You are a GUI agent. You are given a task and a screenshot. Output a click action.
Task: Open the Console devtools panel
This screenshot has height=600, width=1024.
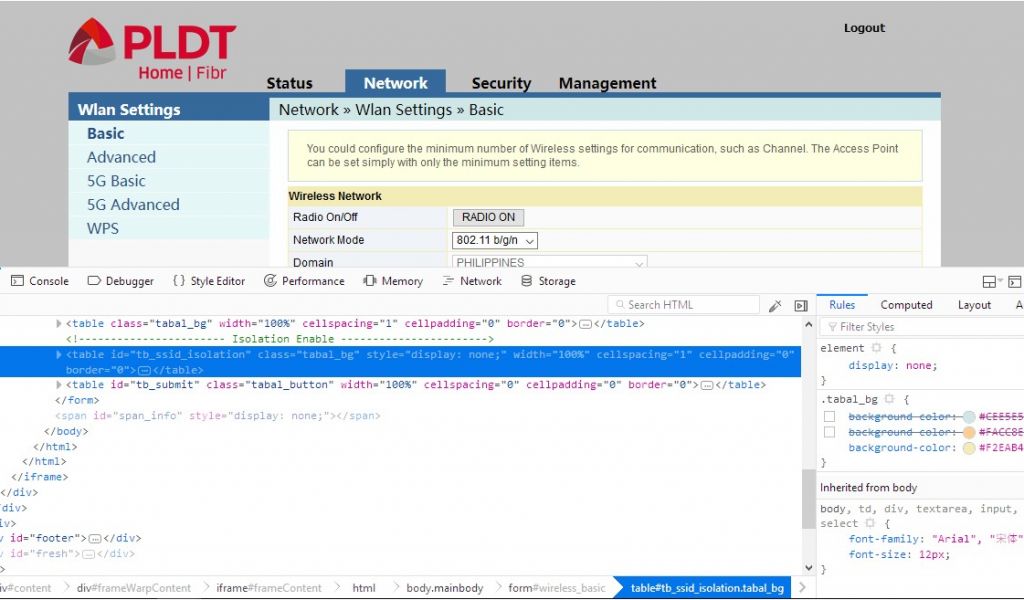[x=40, y=281]
